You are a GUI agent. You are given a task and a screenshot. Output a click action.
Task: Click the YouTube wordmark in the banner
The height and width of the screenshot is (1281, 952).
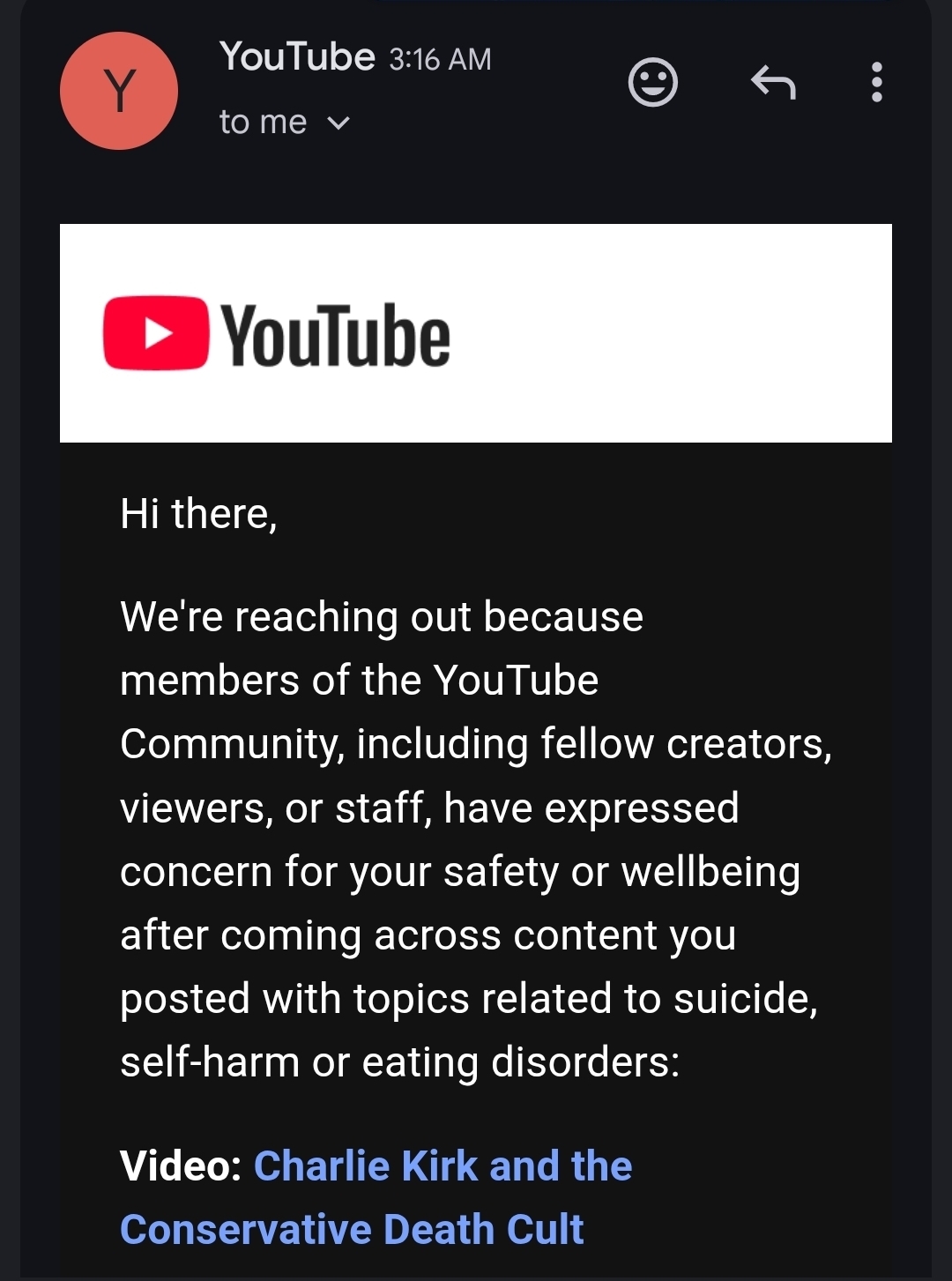(x=335, y=335)
